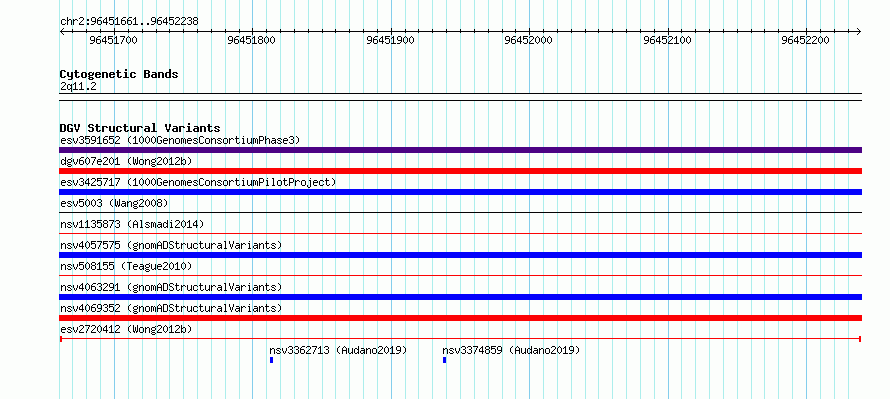Screen dimensions: 890x399
Task: Click the chr2:96451661..96452238 region label
Action: click(129, 22)
